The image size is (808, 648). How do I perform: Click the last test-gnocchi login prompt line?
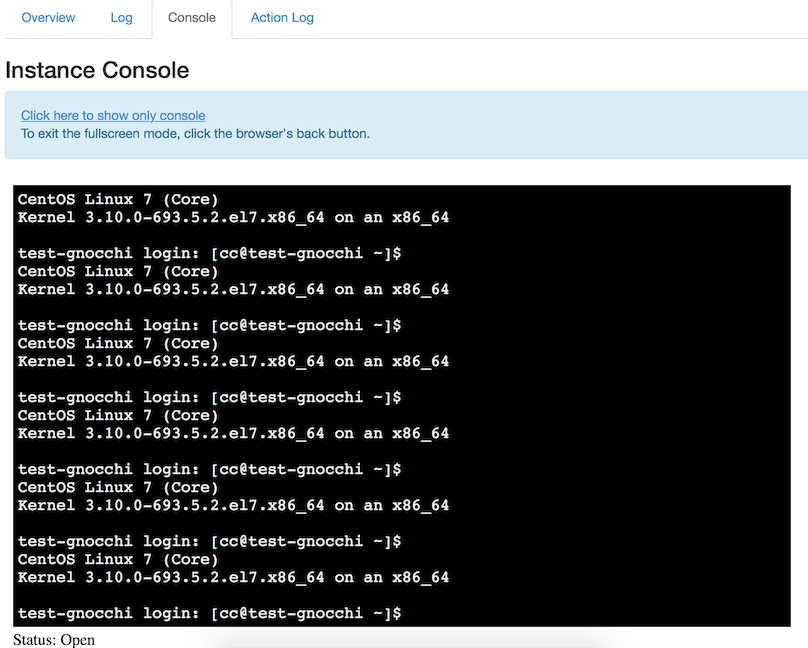(x=209, y=613)
